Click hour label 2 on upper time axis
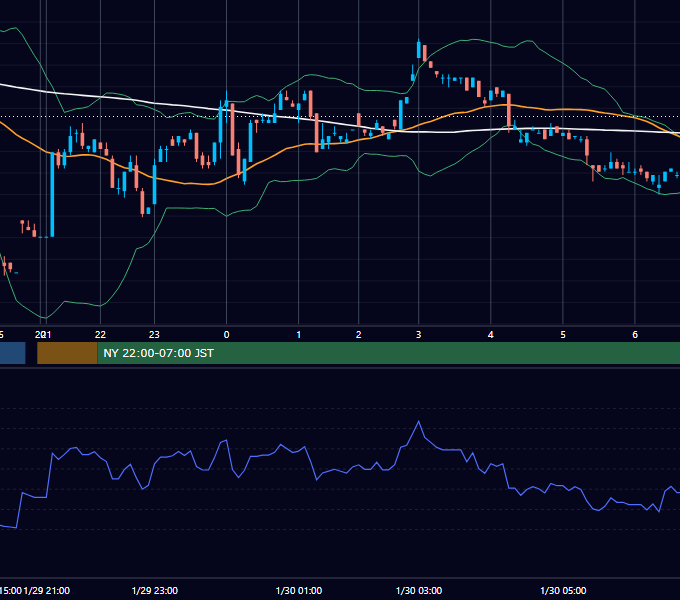This screenshot has width=680, height=600. pyautogui.click(x=359, y=335)
